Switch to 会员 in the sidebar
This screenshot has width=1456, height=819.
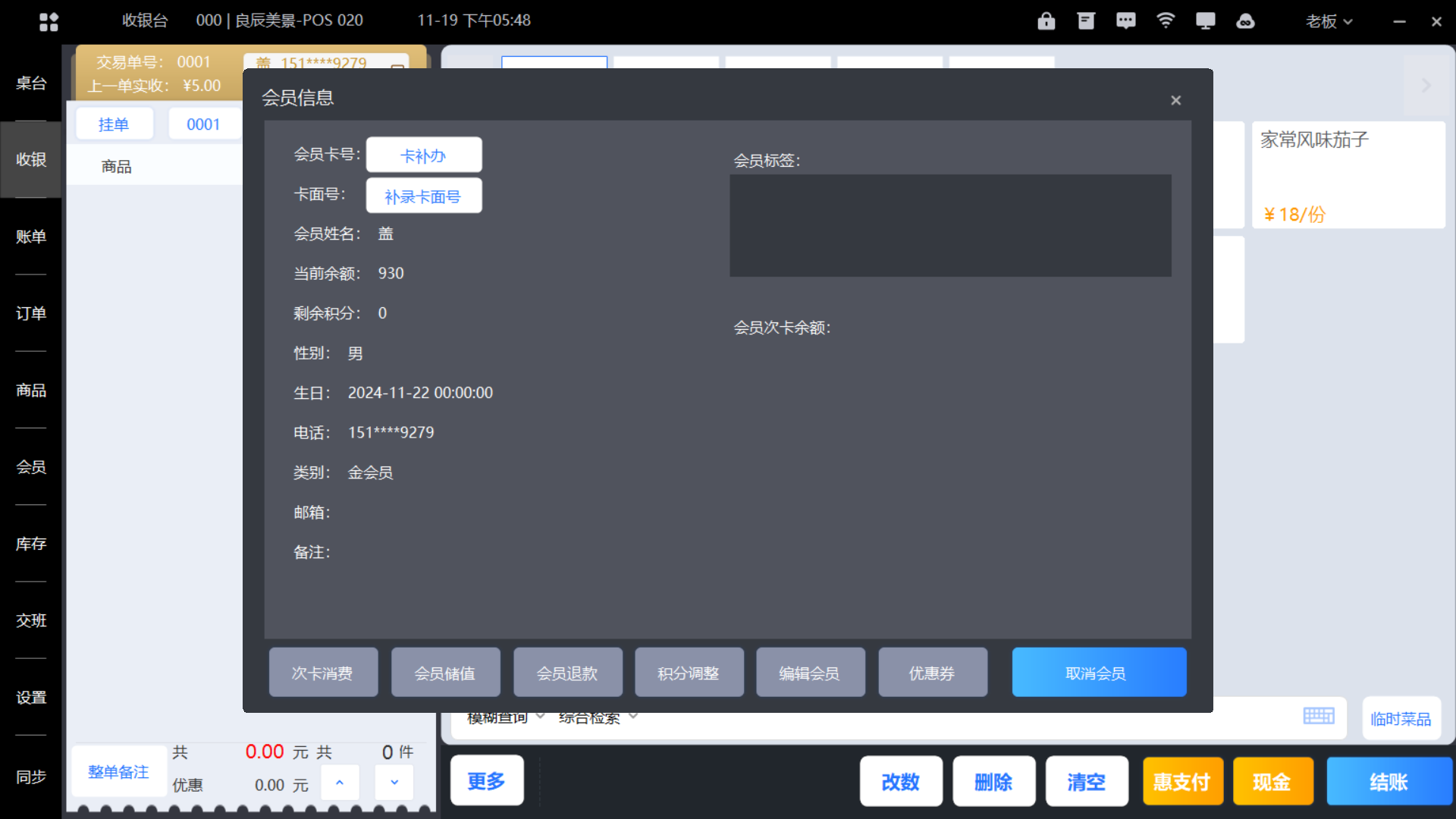click(x=31, y=467)
